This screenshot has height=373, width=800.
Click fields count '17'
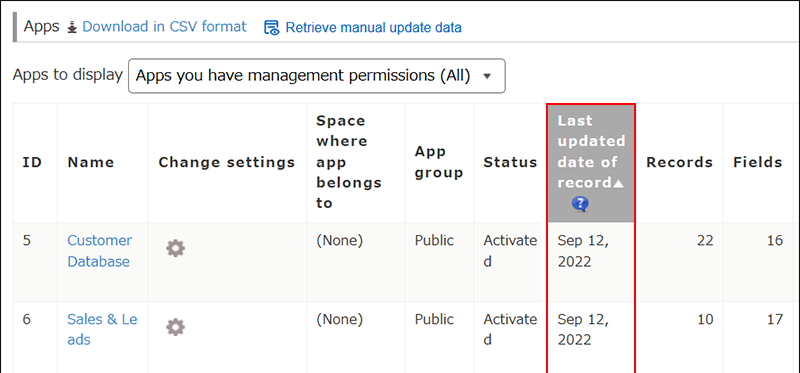tap(774, 319)
